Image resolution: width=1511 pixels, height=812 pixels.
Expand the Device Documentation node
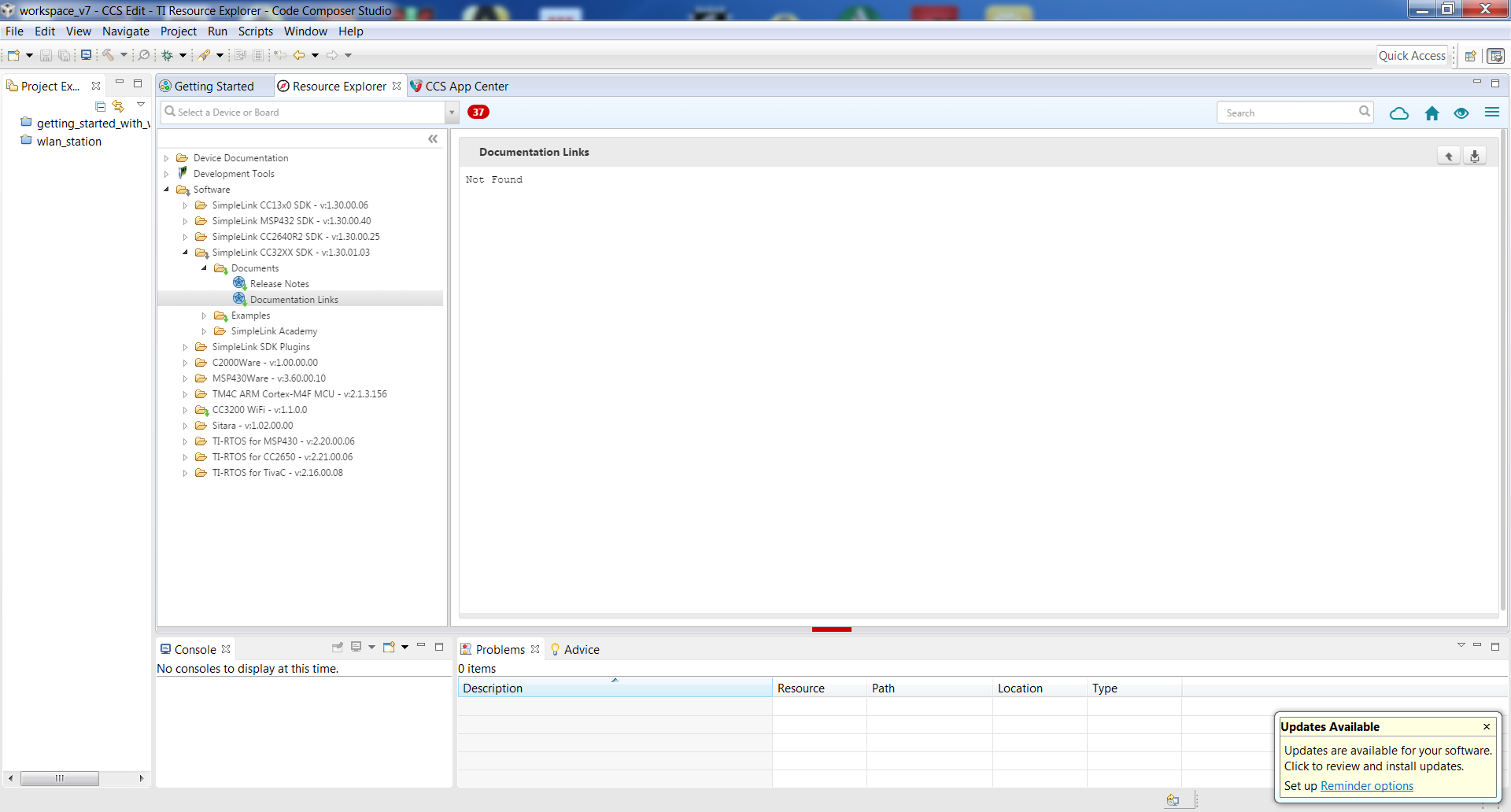[x=167, y=158]
